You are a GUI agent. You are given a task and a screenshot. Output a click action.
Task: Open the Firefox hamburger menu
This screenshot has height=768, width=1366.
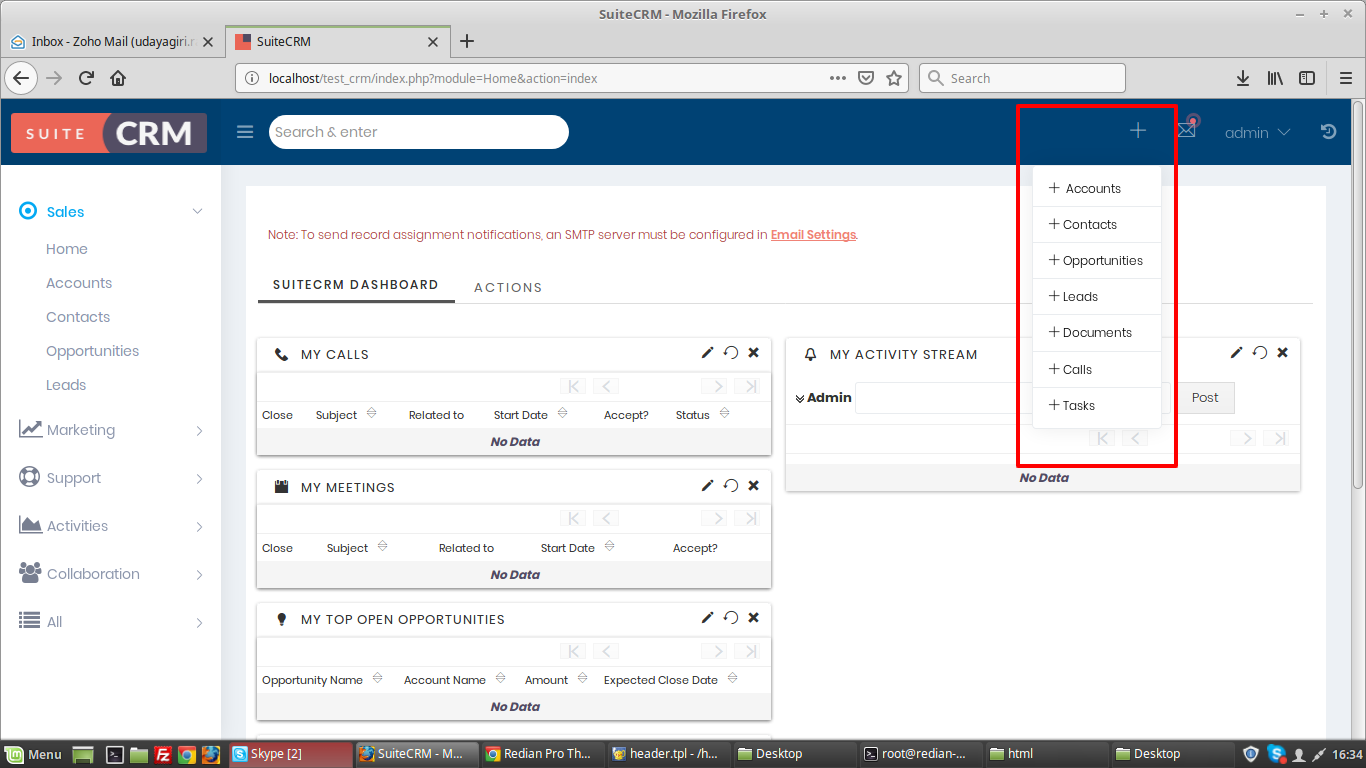(1346, 78)
